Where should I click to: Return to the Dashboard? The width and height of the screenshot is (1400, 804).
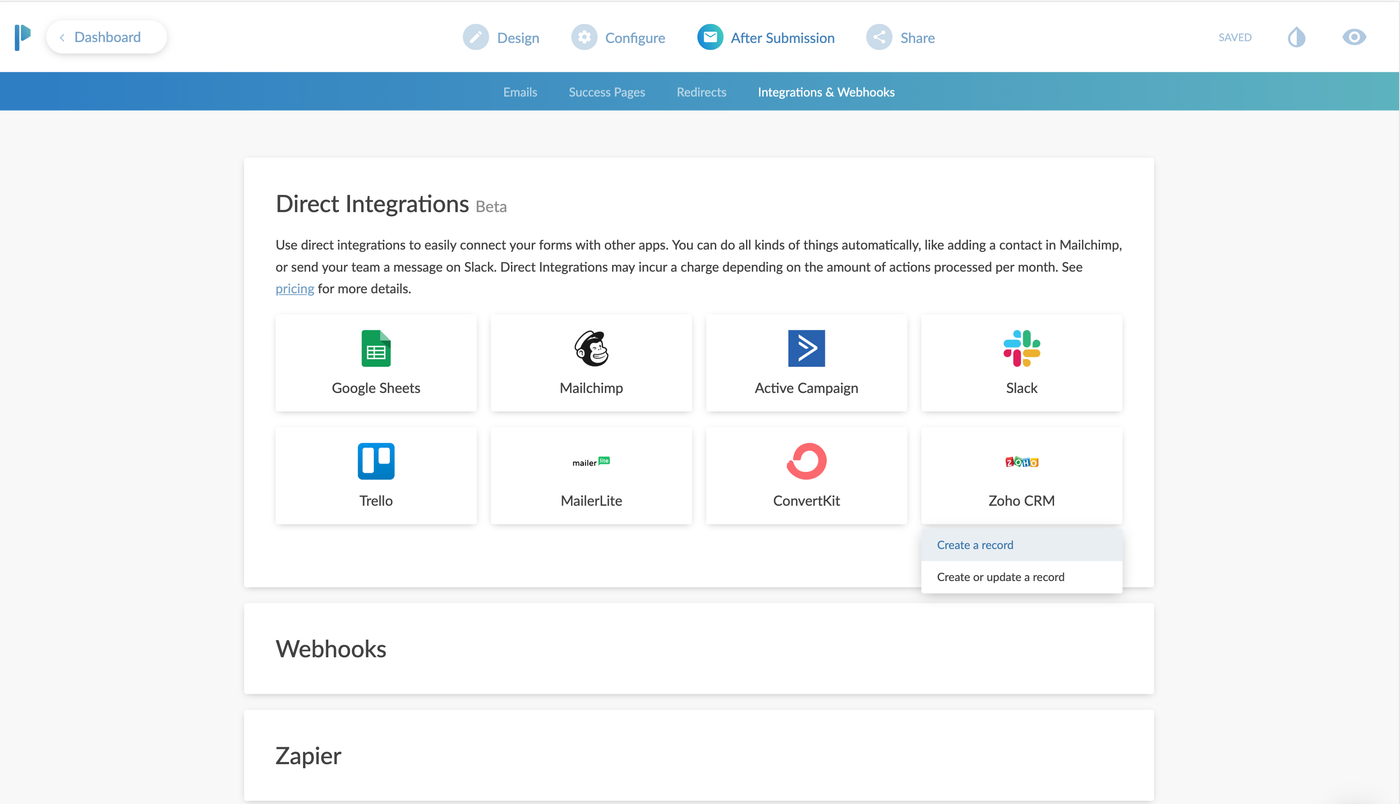(x=106, y=36)
